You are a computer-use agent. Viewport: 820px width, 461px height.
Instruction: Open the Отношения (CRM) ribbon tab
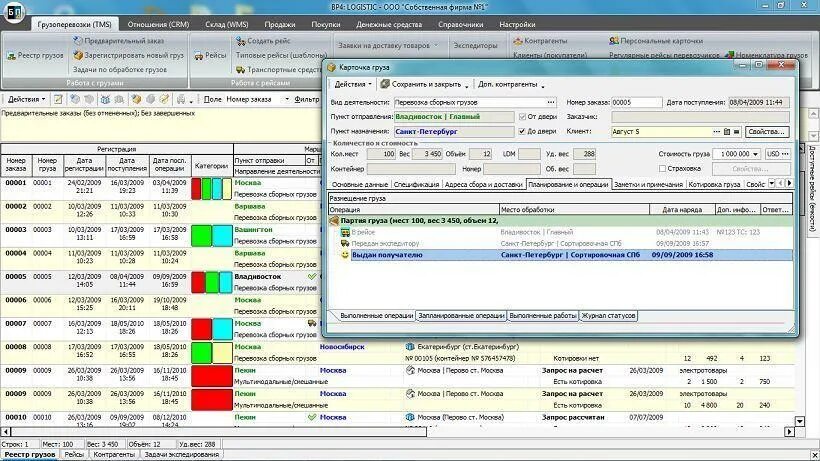pos(158,25)
